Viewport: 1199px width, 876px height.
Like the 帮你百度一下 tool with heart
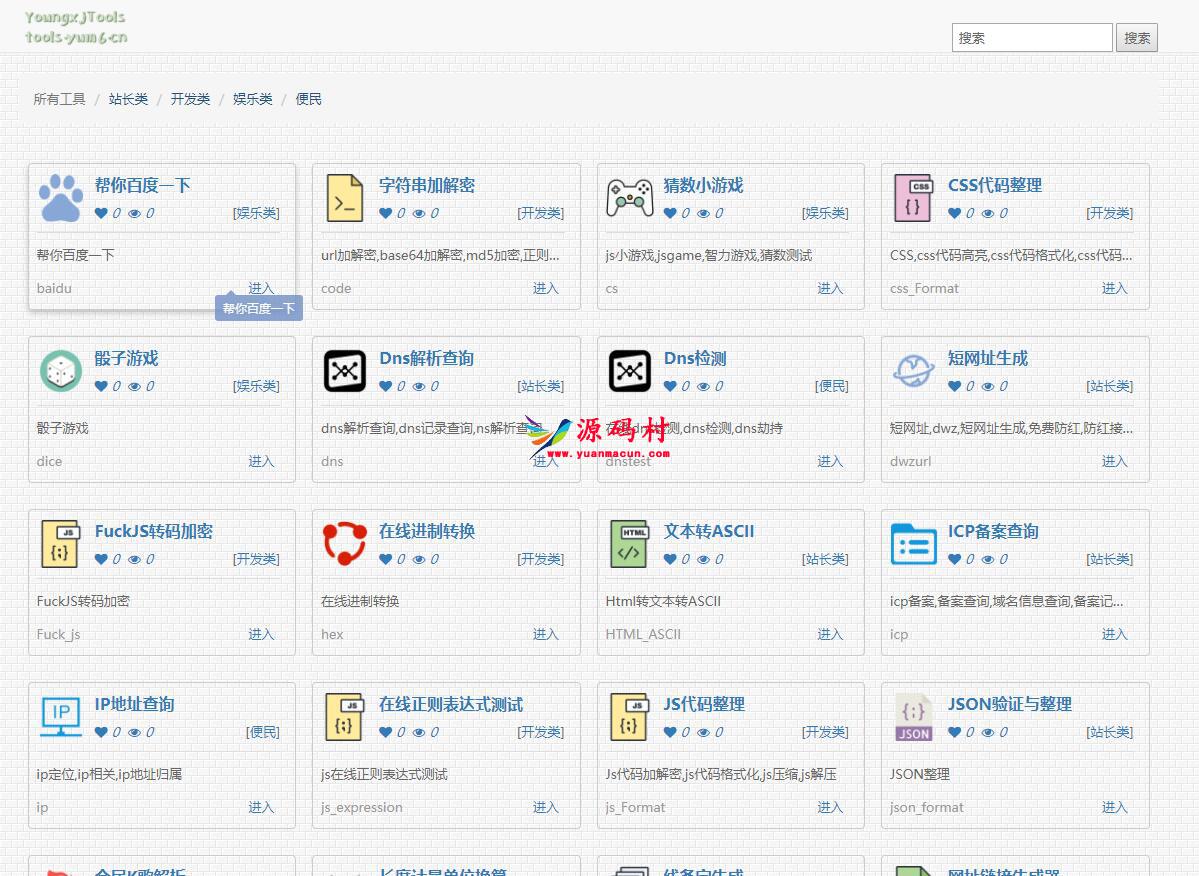click(x=101, y=213)
